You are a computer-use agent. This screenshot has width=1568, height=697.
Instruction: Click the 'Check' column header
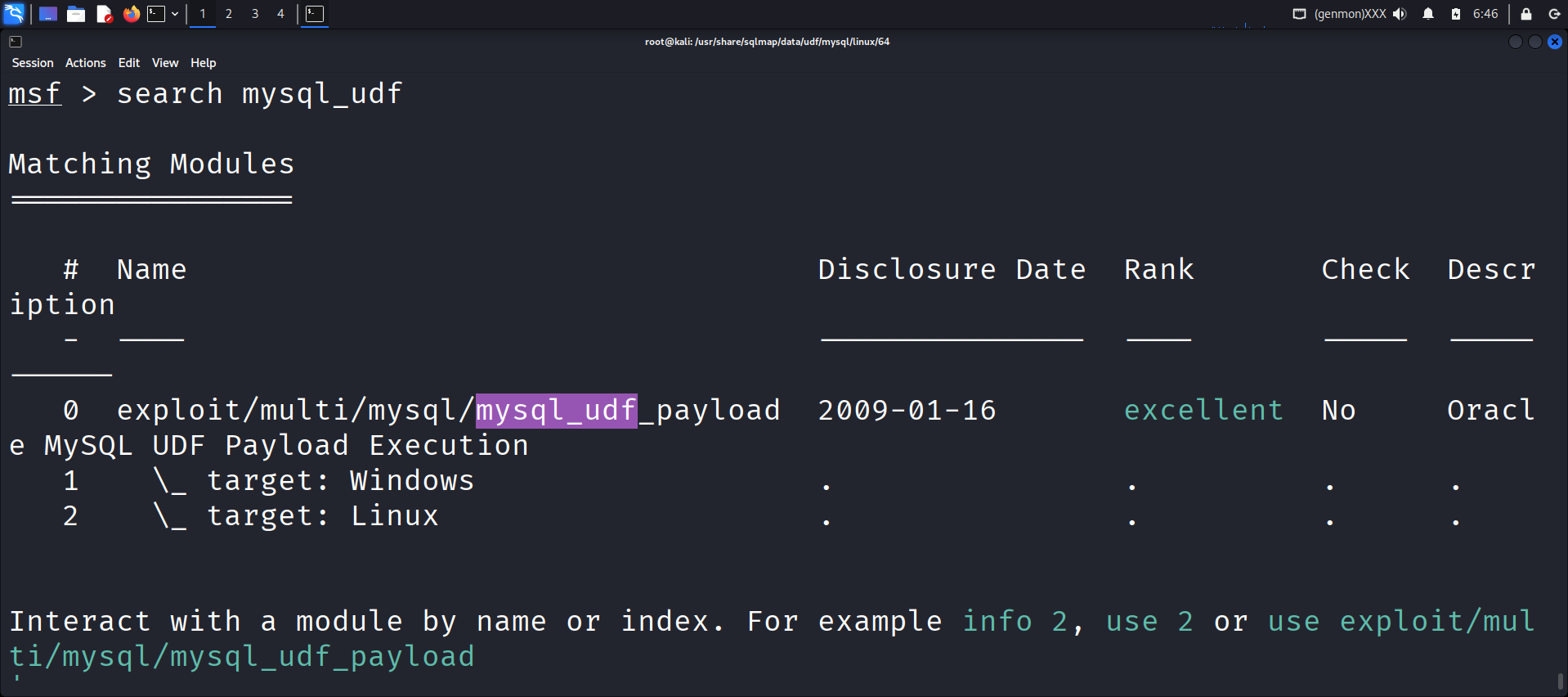point(1366,269)
